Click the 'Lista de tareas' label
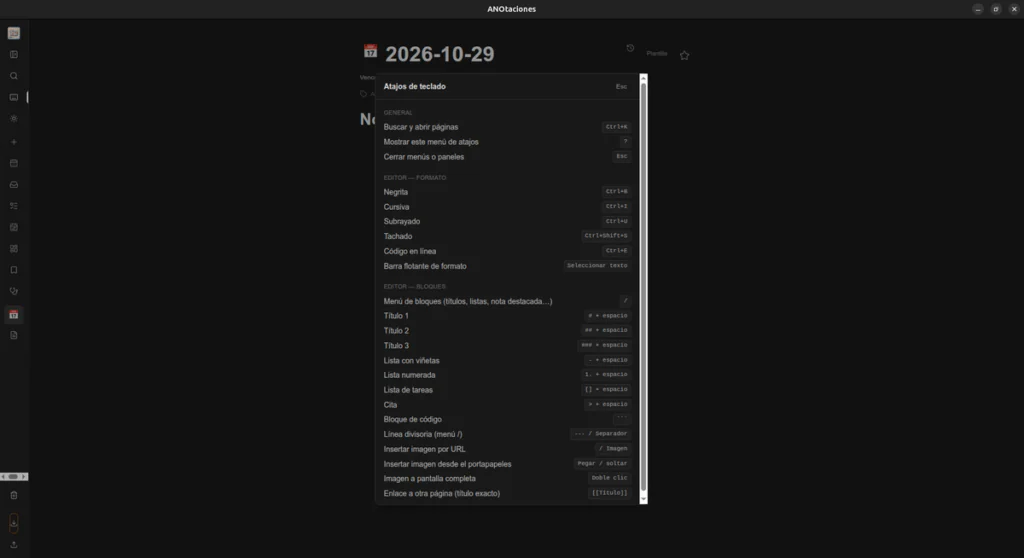 [408, 390]
